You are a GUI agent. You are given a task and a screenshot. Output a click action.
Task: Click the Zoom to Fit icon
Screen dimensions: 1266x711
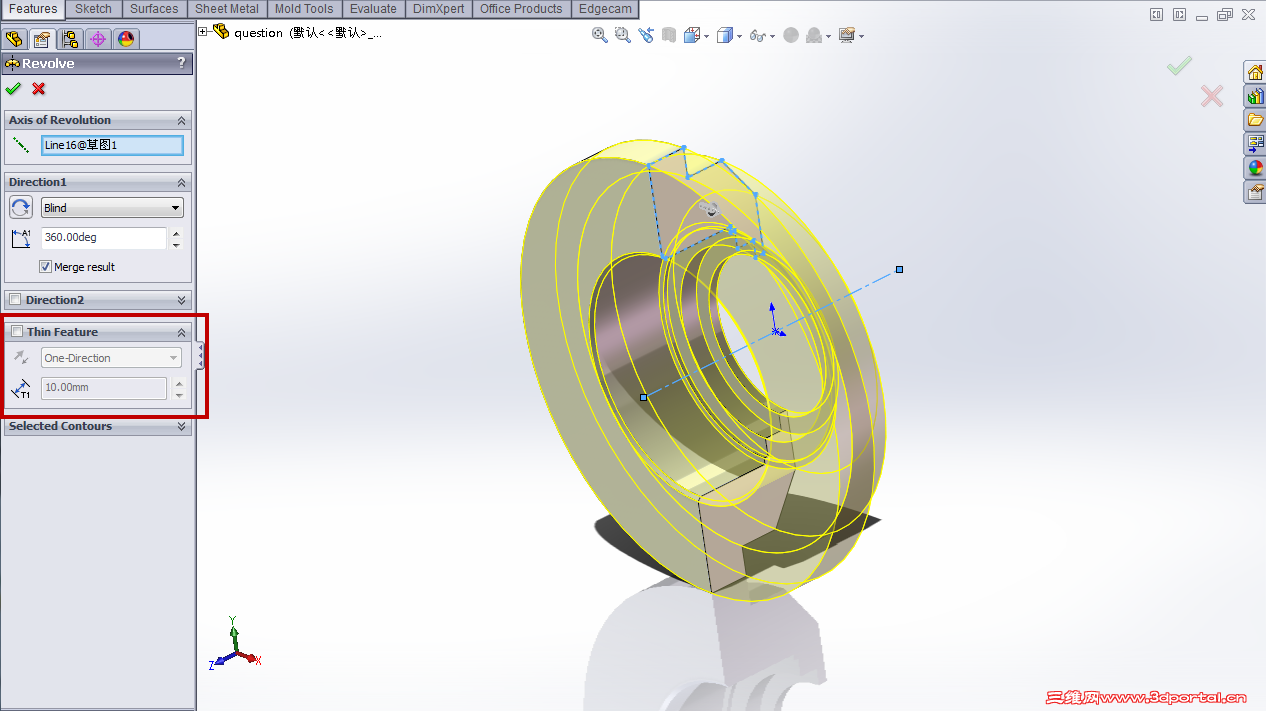(600, 35)
